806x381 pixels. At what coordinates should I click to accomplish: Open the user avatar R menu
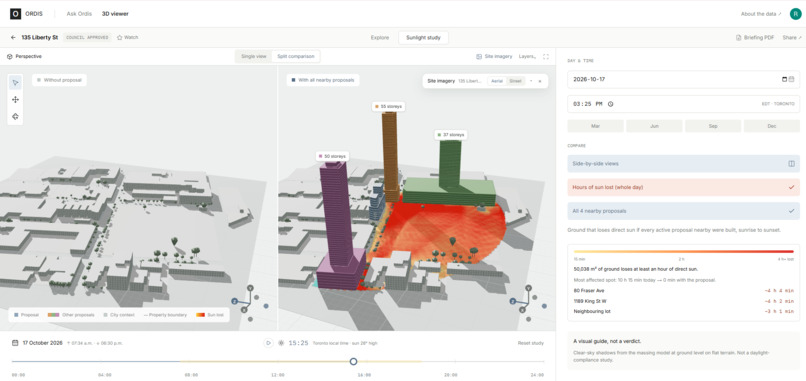click(795, 14)
